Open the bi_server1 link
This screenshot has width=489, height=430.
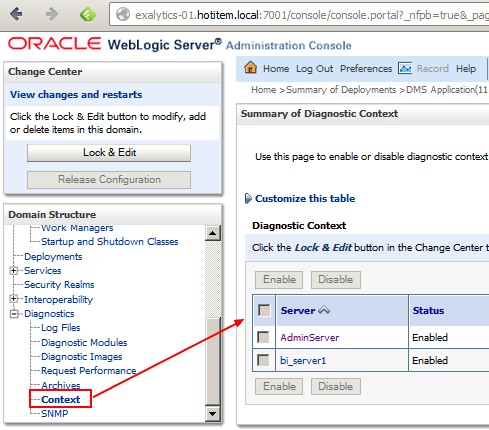[303, 360]
